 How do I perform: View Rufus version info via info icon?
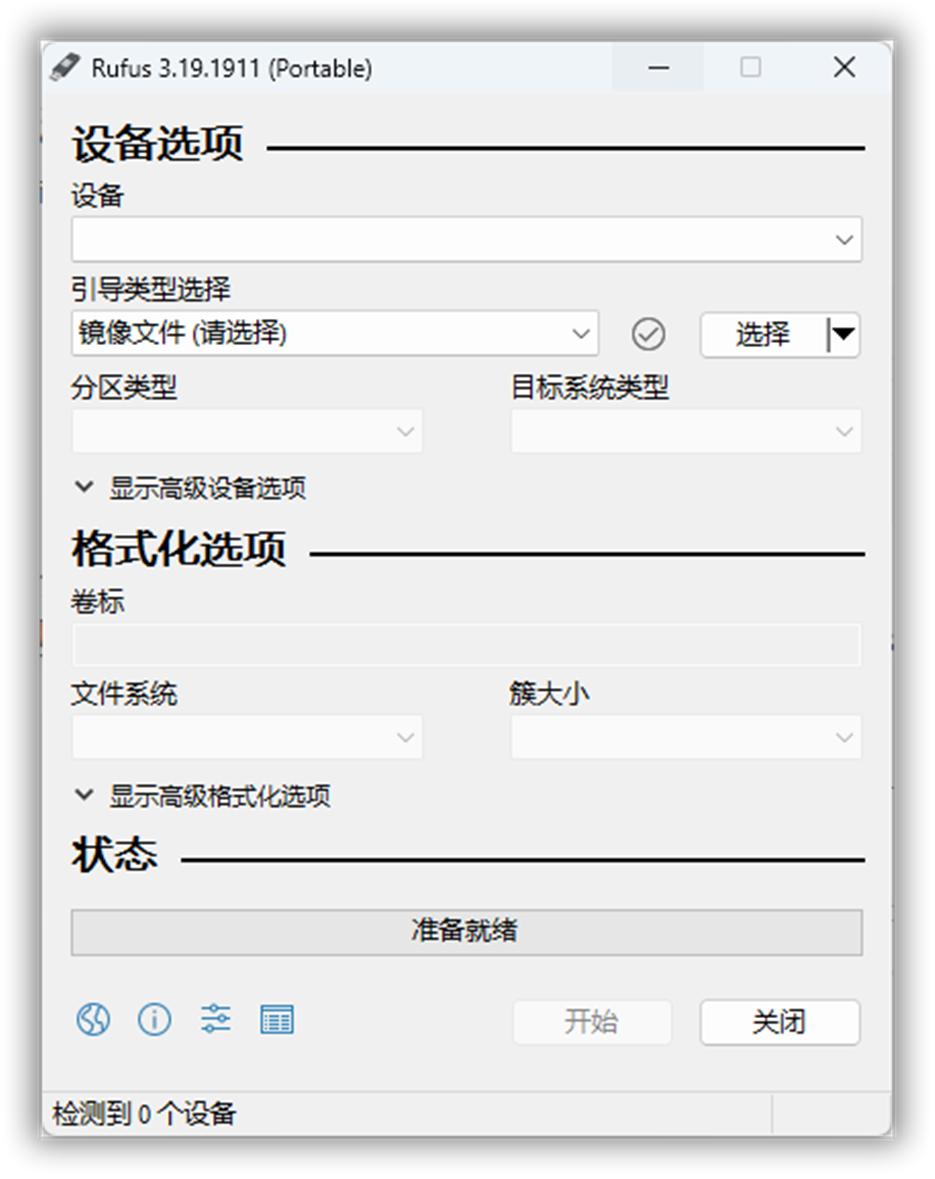154,1019
